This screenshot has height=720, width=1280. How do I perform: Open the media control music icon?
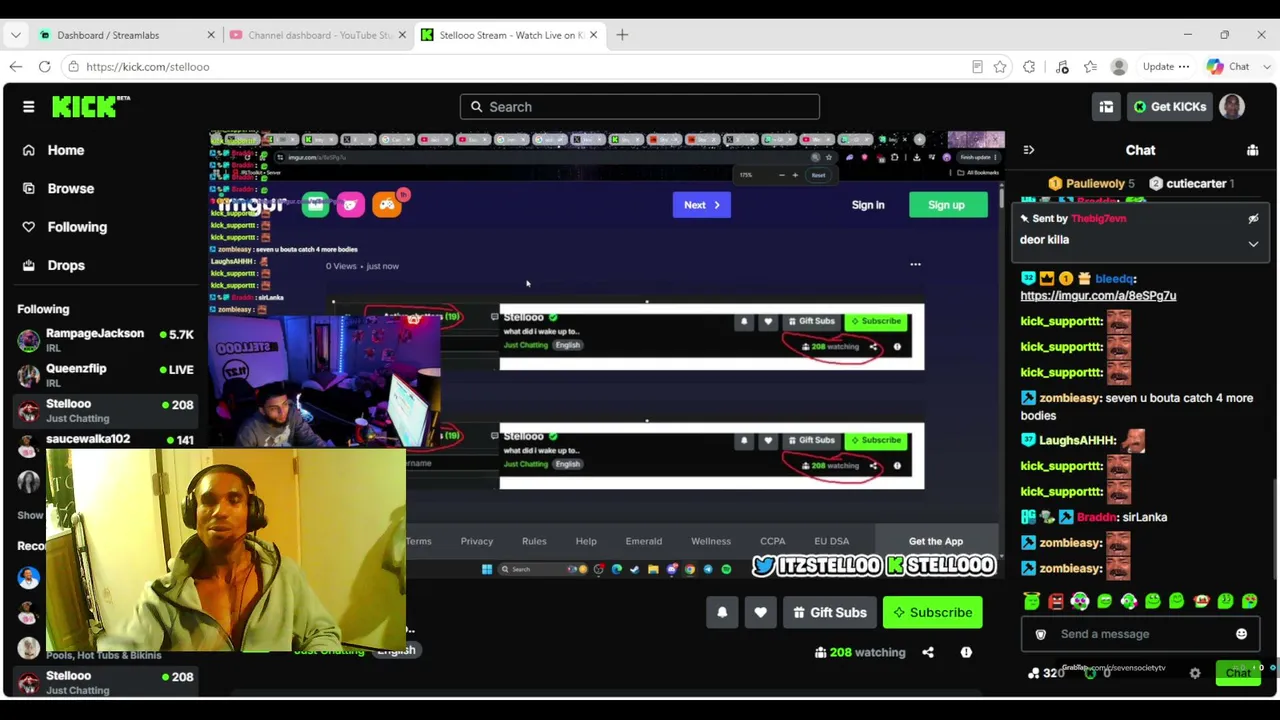click(x=1062, y=67)
